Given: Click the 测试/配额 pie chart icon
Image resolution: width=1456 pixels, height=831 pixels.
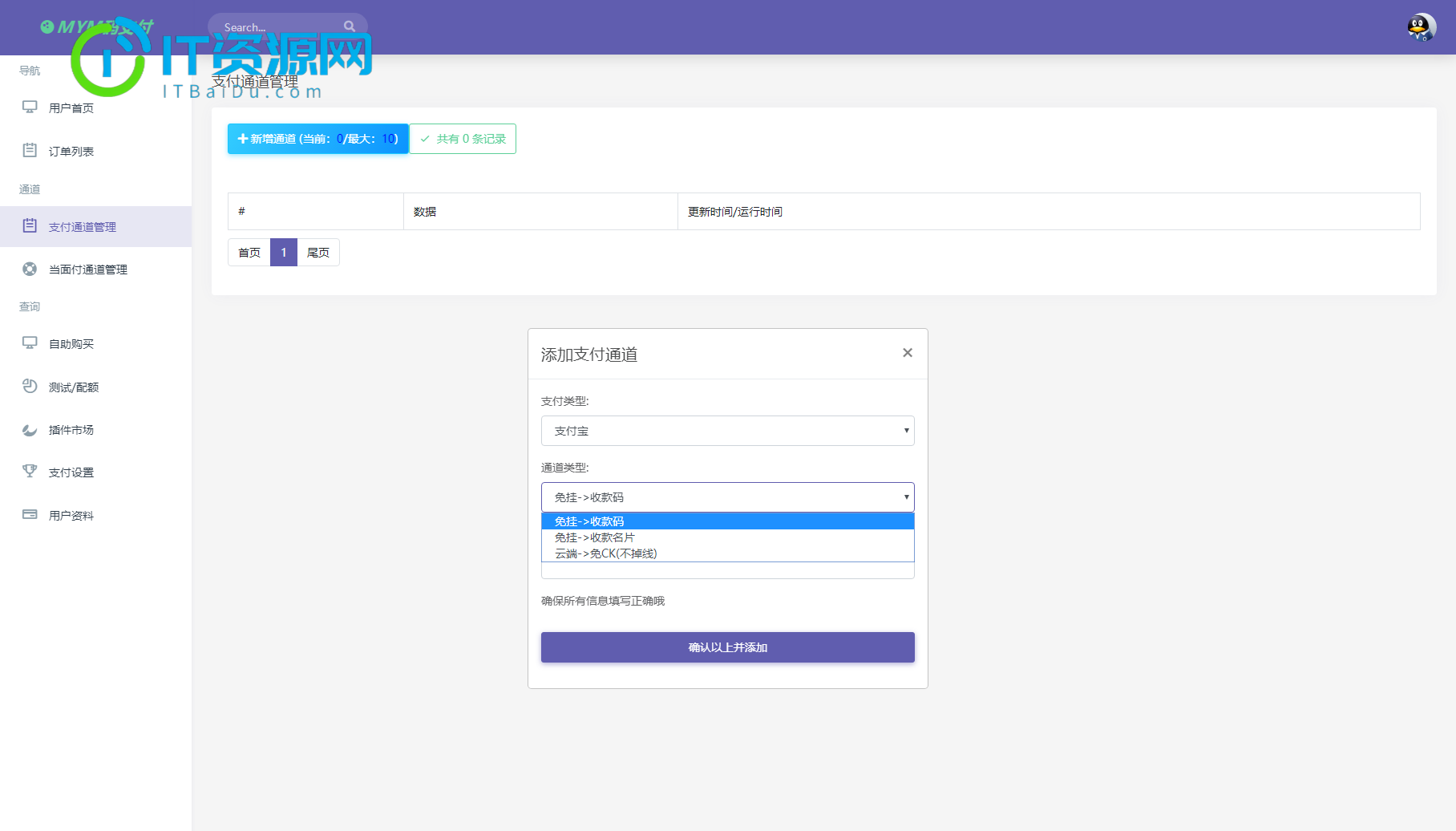Looking at the screenshot, I should [30, 386].
